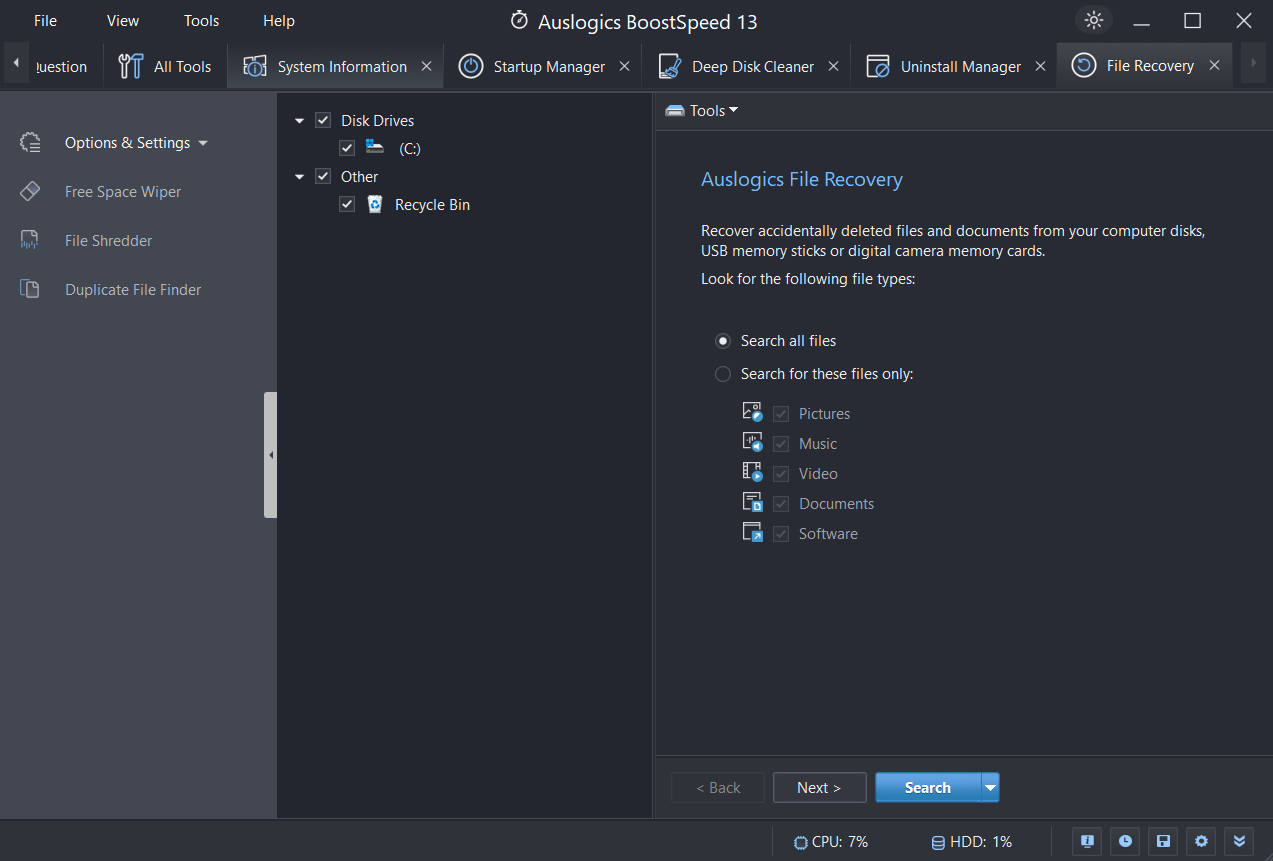Expand the Options & Settings dropdown

pyautogui.click(x=203, y=143)
